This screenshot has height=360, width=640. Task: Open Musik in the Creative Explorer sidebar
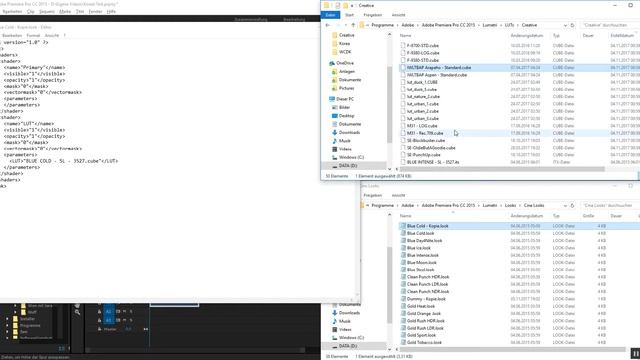344,141
